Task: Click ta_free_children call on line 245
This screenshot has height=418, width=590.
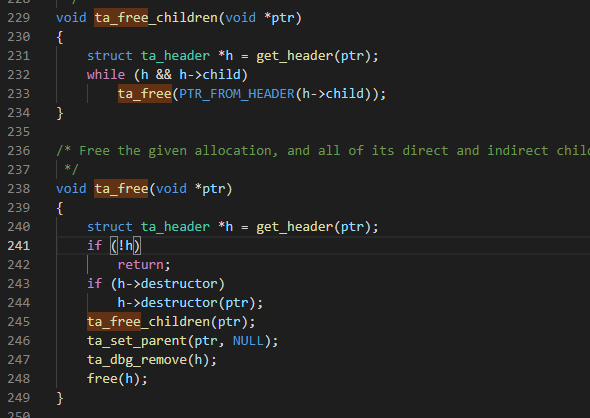Action: (148, 322)
